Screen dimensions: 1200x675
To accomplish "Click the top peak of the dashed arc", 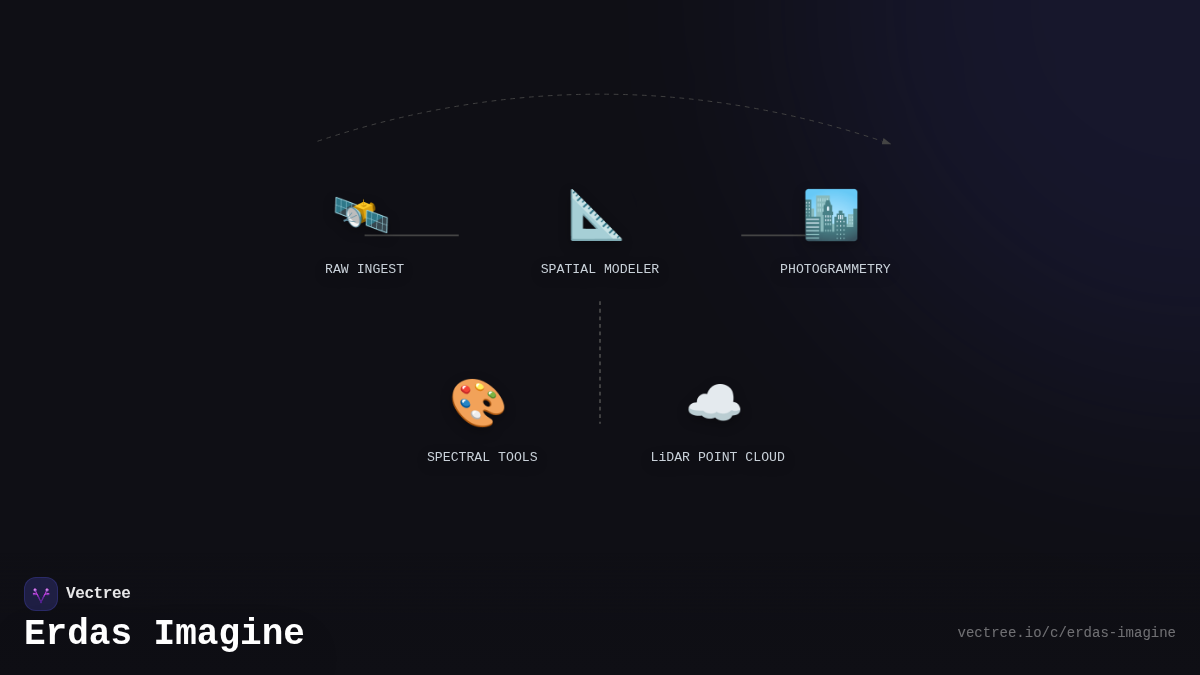I will point(600,95).
